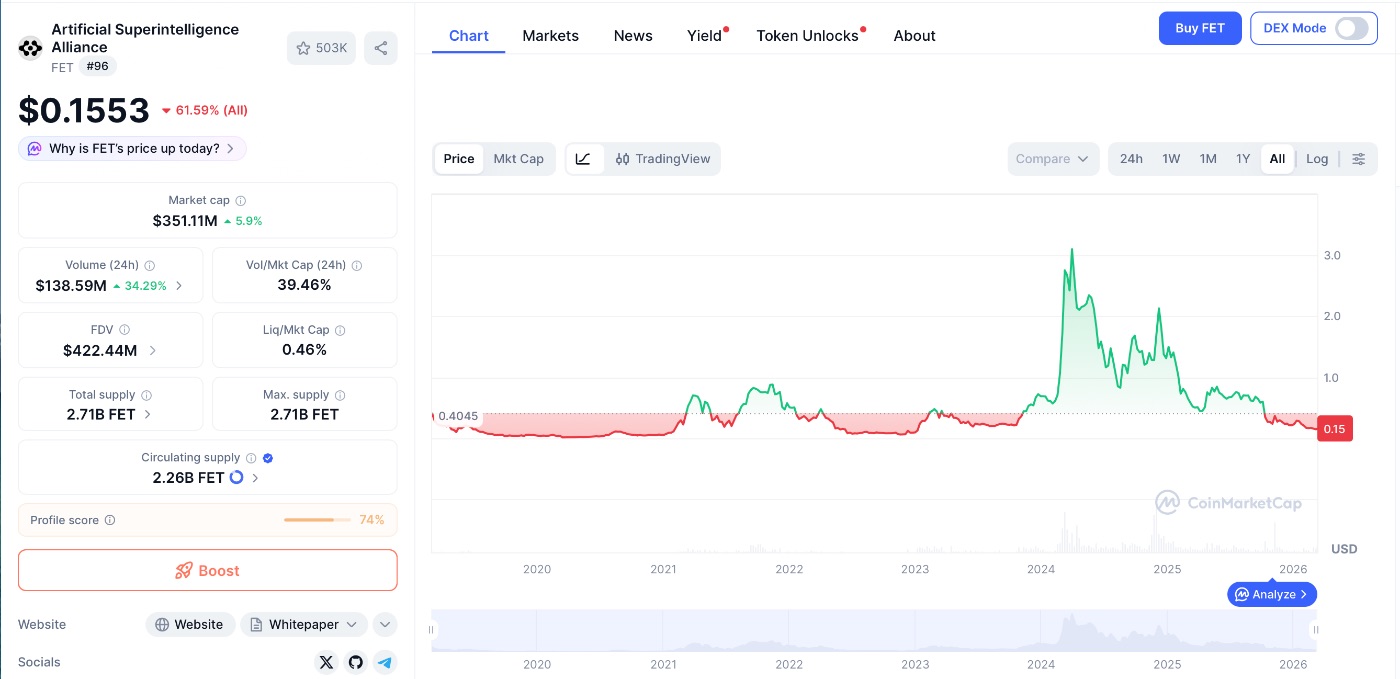1400x679 pixels.
Task: Open FET's X (Twitter) profile icon
Action: [326, 662]
